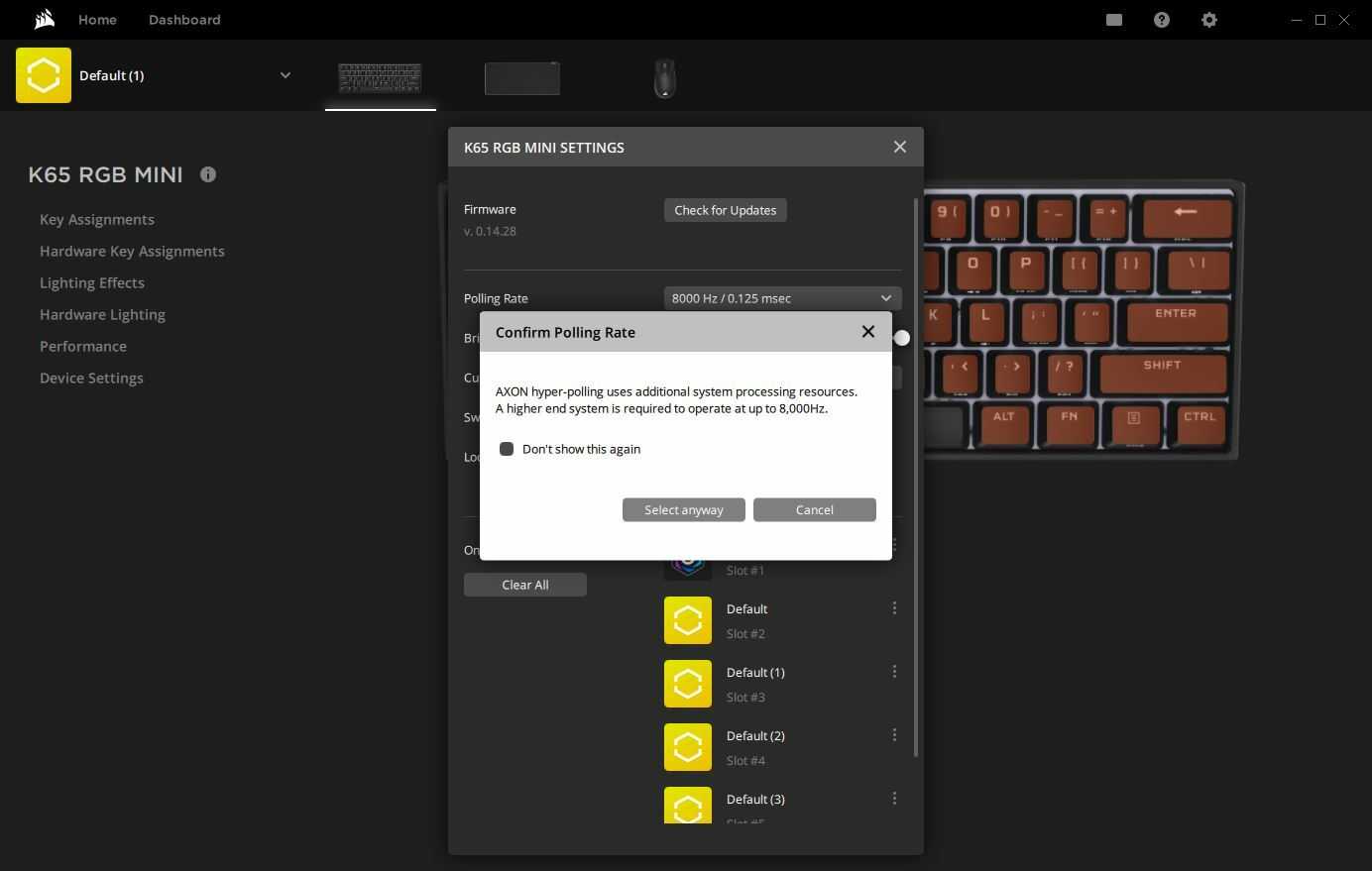
Task: Click the yellow Default (1) profile icon
Action: (44, 75)
